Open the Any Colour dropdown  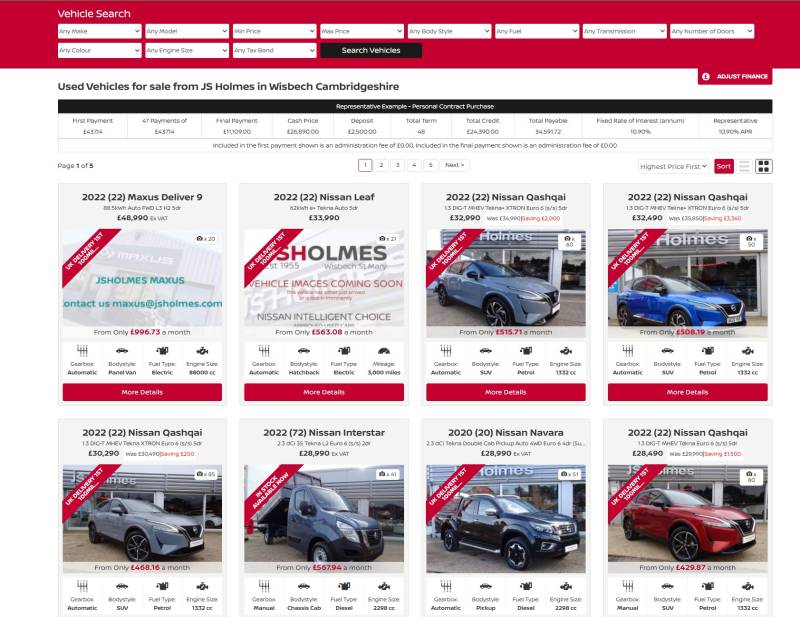pos(99,51)
